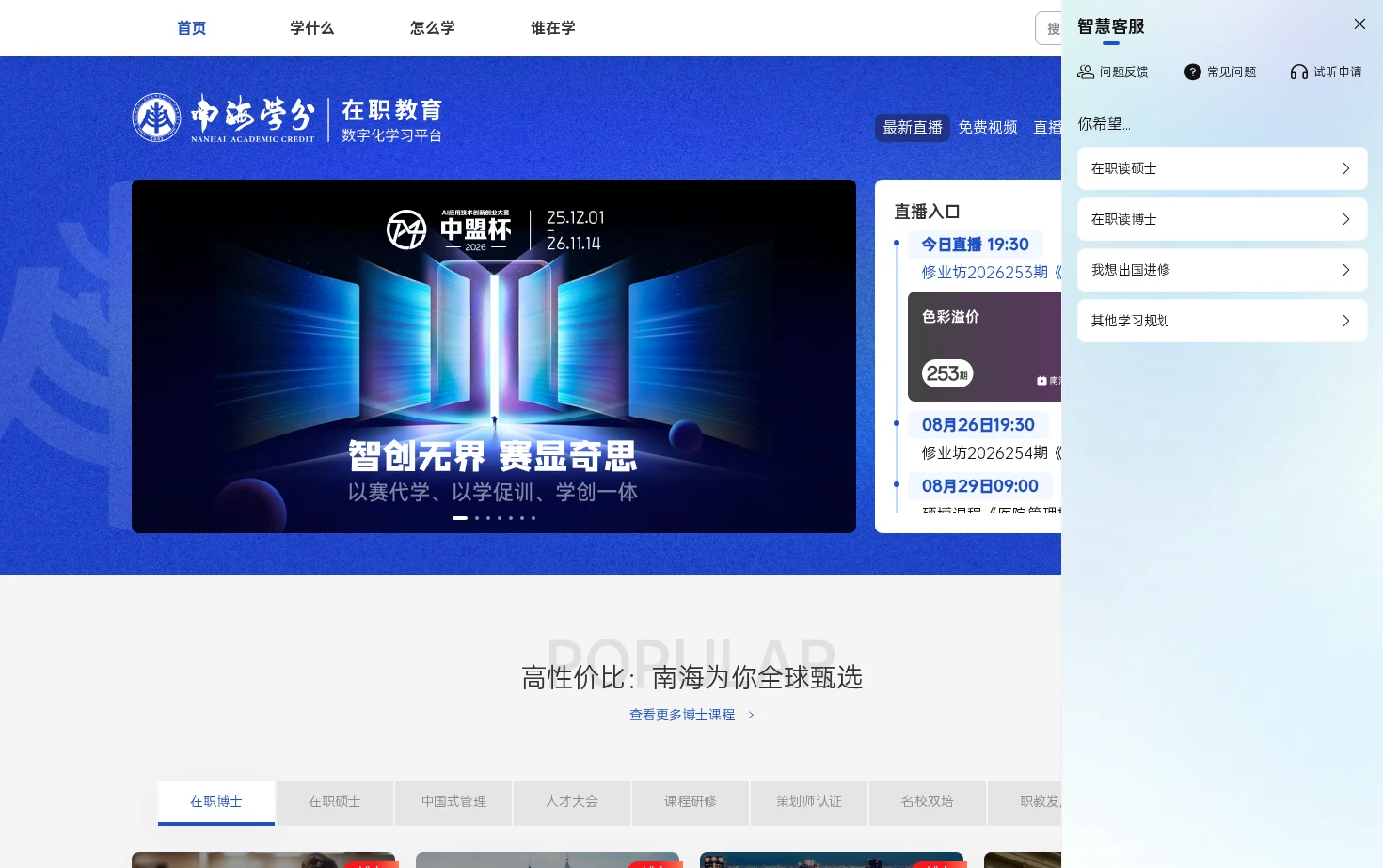Switch to 免费视频 tab
Image resolution: width=1383 pixels, height=868 pixels.
click(988, 127)
